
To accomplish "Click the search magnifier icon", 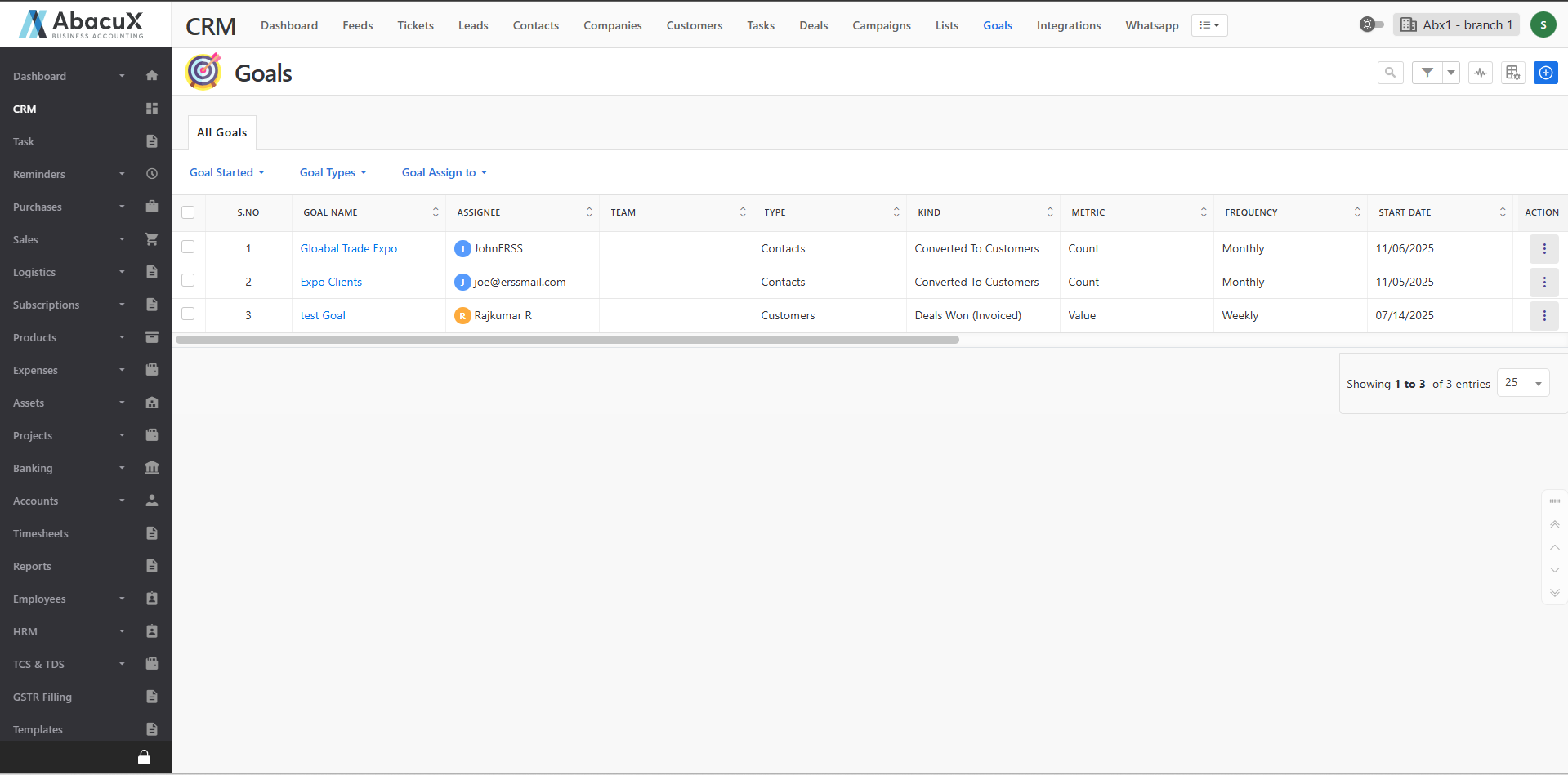I will (x=1390, y=73).
